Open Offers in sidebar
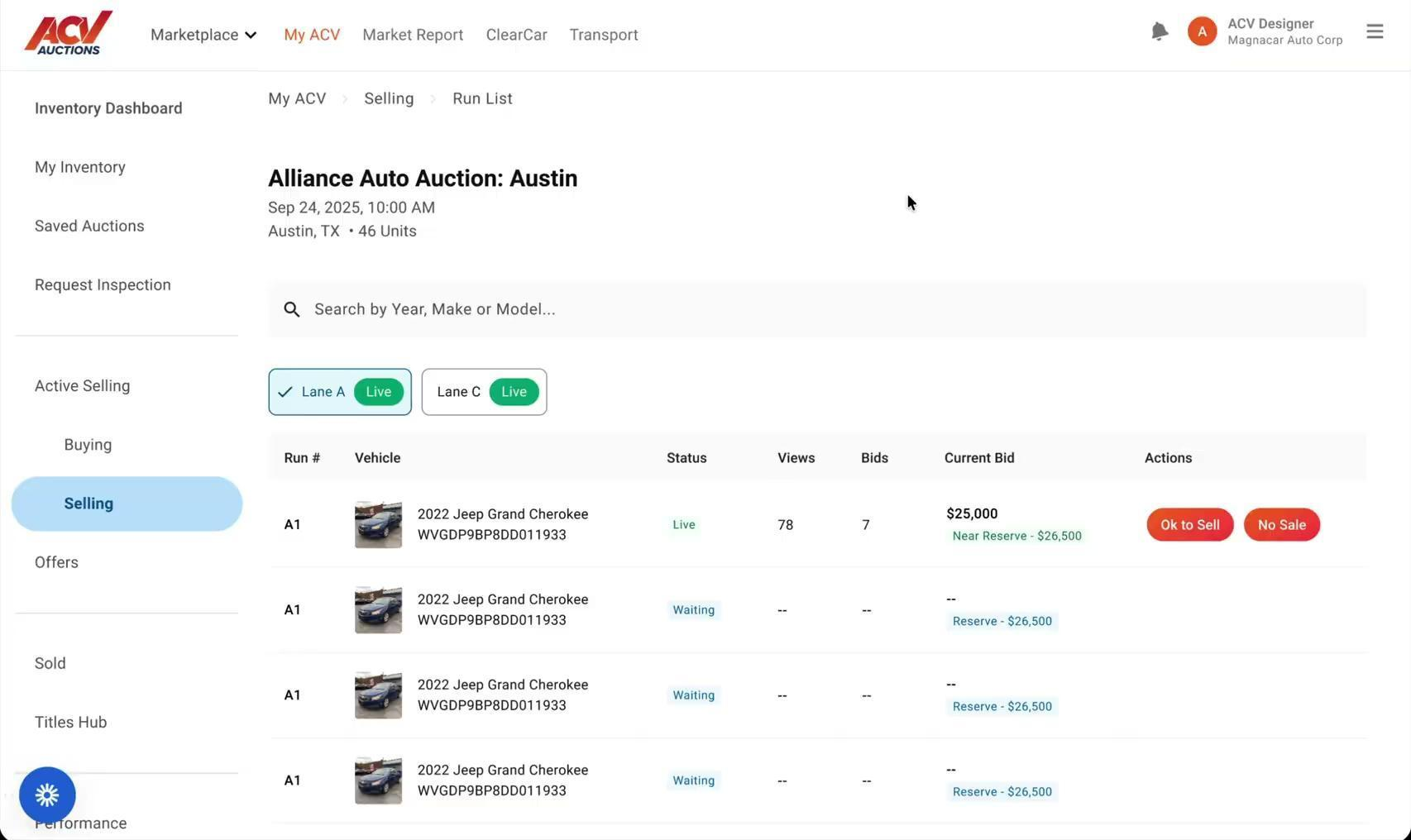Screen dimensions: 1411x840 (x=56, y=562)
